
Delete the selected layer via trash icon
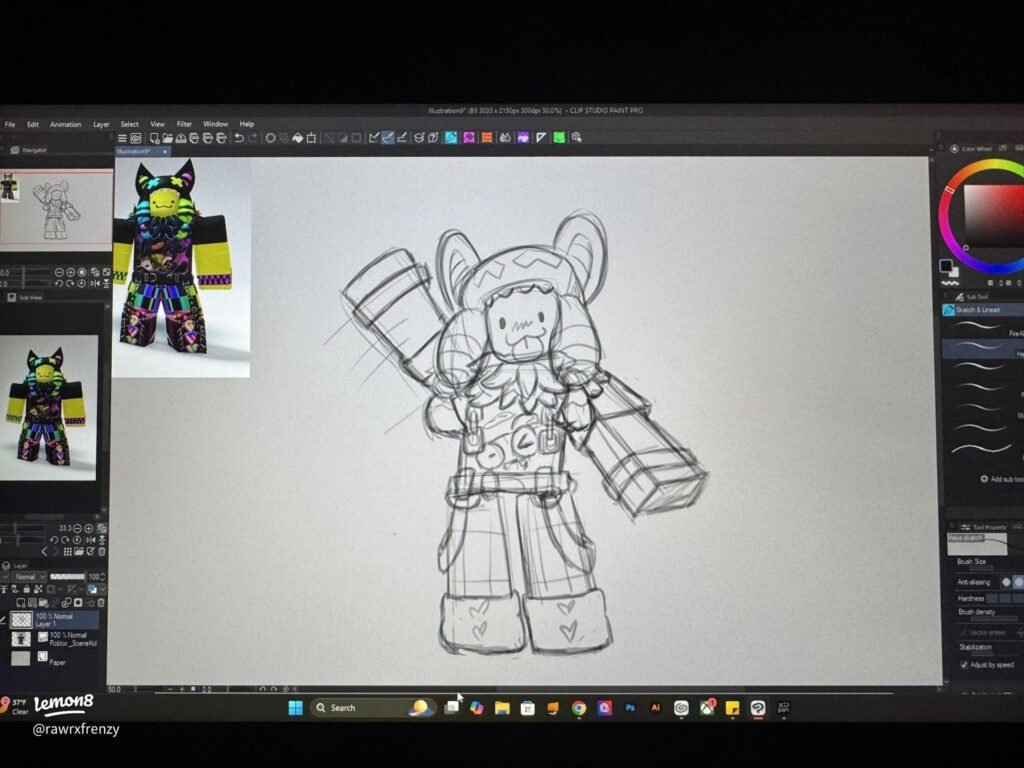(101, 603)
